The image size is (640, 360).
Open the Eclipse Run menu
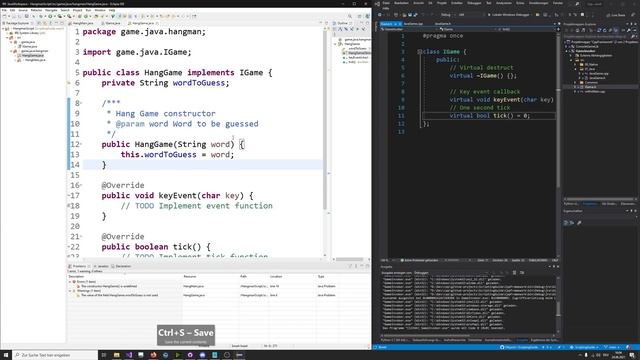88,10
